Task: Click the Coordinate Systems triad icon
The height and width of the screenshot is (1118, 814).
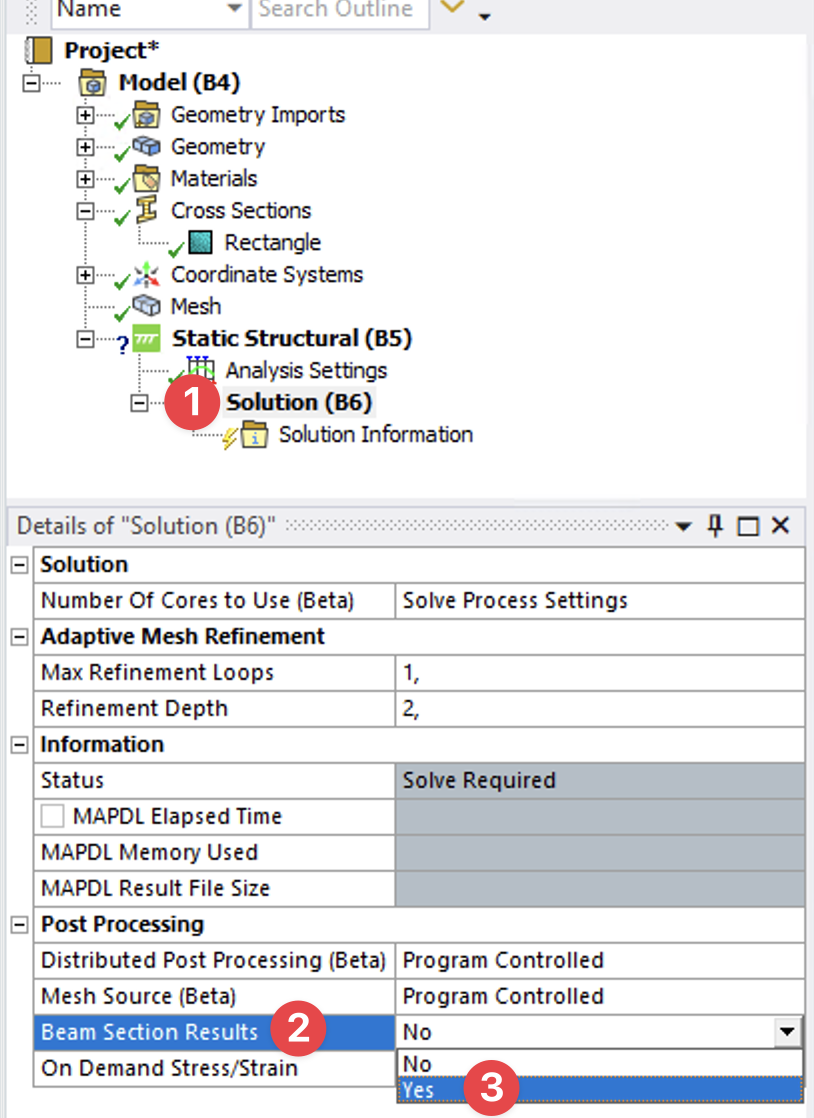Action: click(x=148, y=275)
